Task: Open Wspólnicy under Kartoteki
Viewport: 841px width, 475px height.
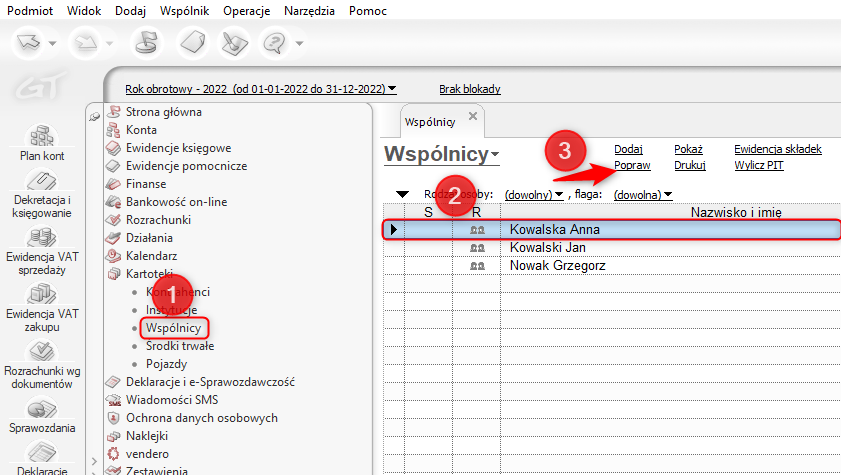Action: tap(173, 328)
